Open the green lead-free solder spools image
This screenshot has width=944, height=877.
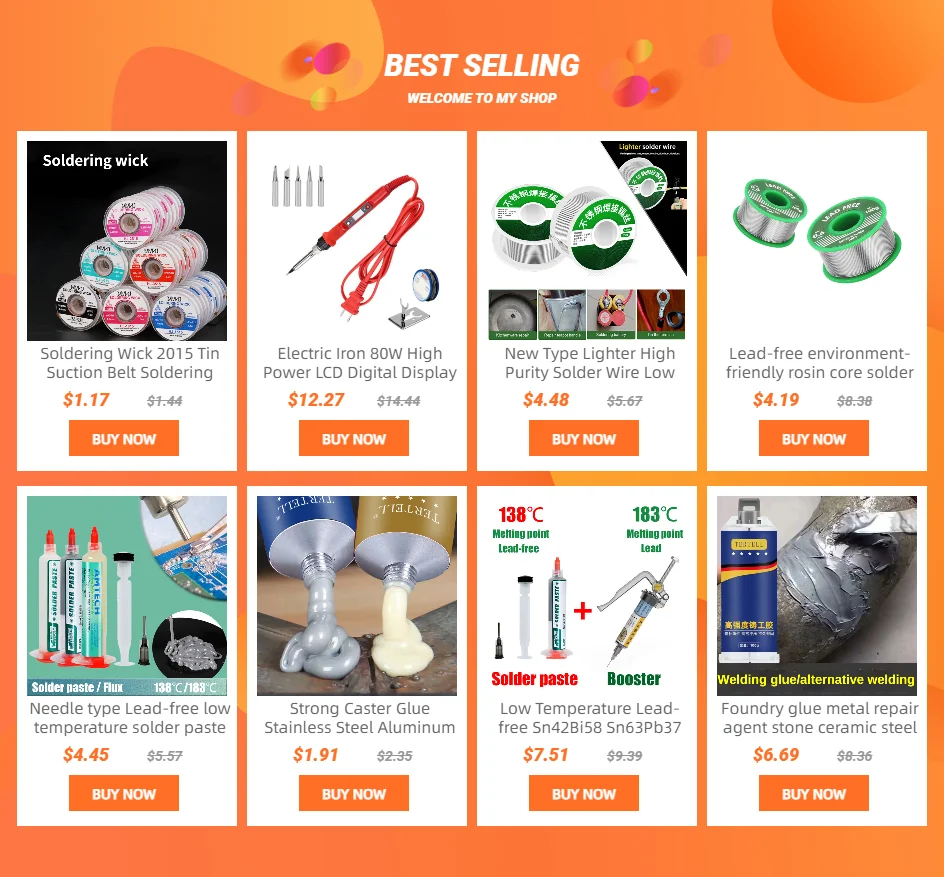pyautogui.click(x=817, y=241)
